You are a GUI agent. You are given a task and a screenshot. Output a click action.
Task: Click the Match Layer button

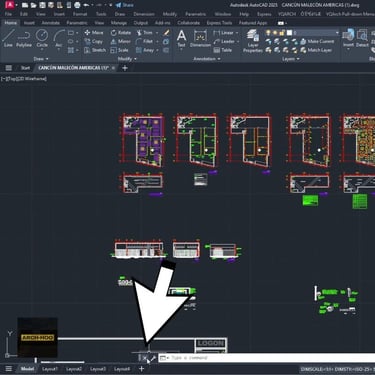(316, 50)
